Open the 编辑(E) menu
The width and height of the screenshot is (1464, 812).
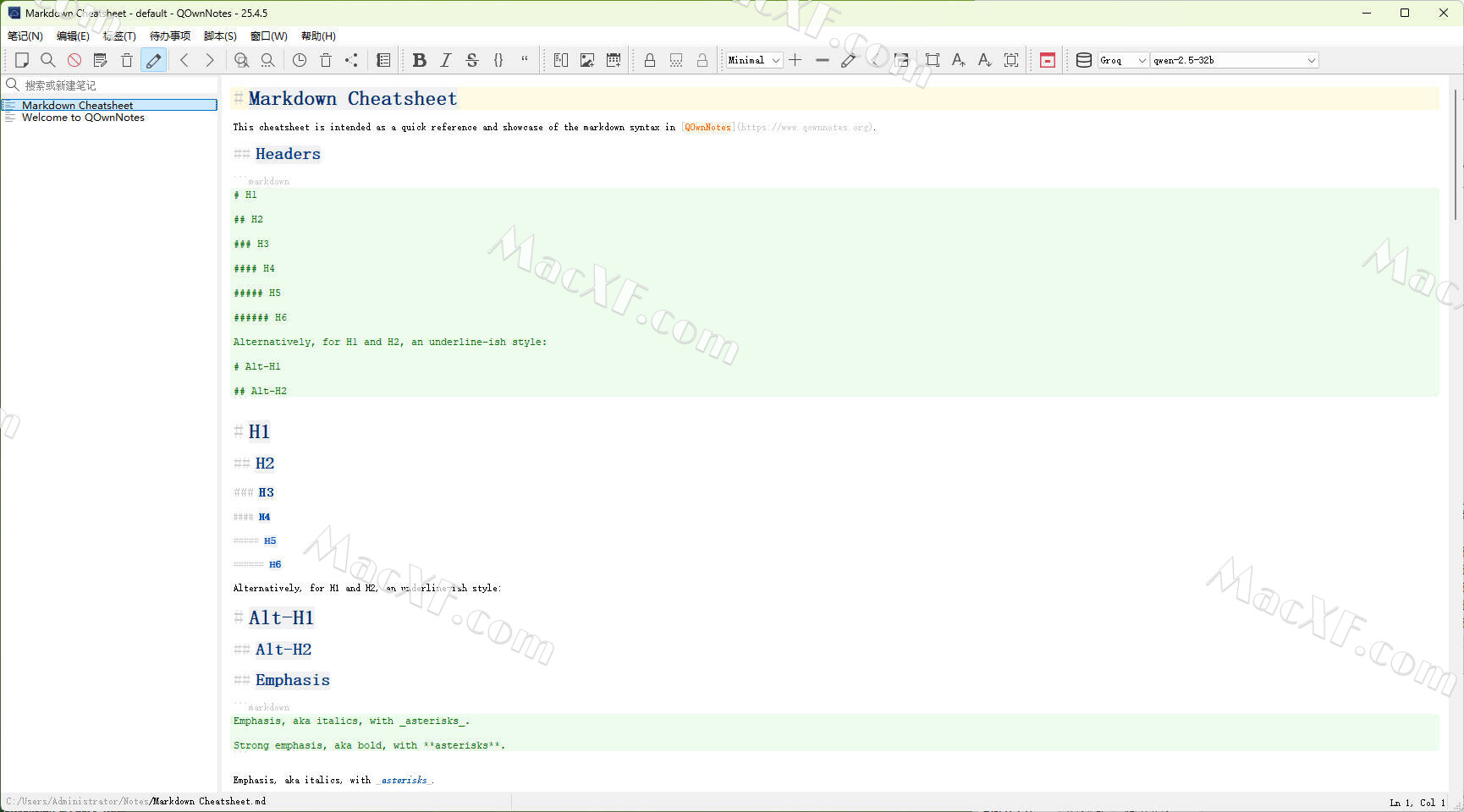point(73,36)
